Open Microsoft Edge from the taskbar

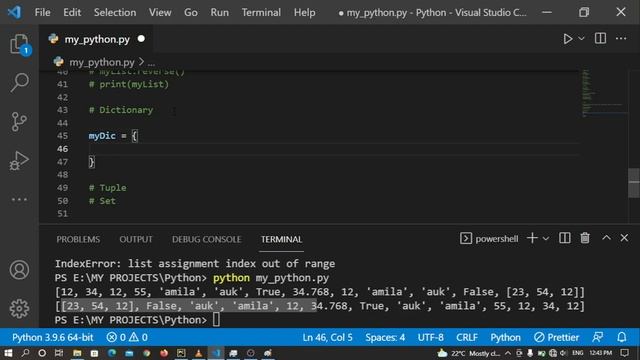tap(112, 353)
